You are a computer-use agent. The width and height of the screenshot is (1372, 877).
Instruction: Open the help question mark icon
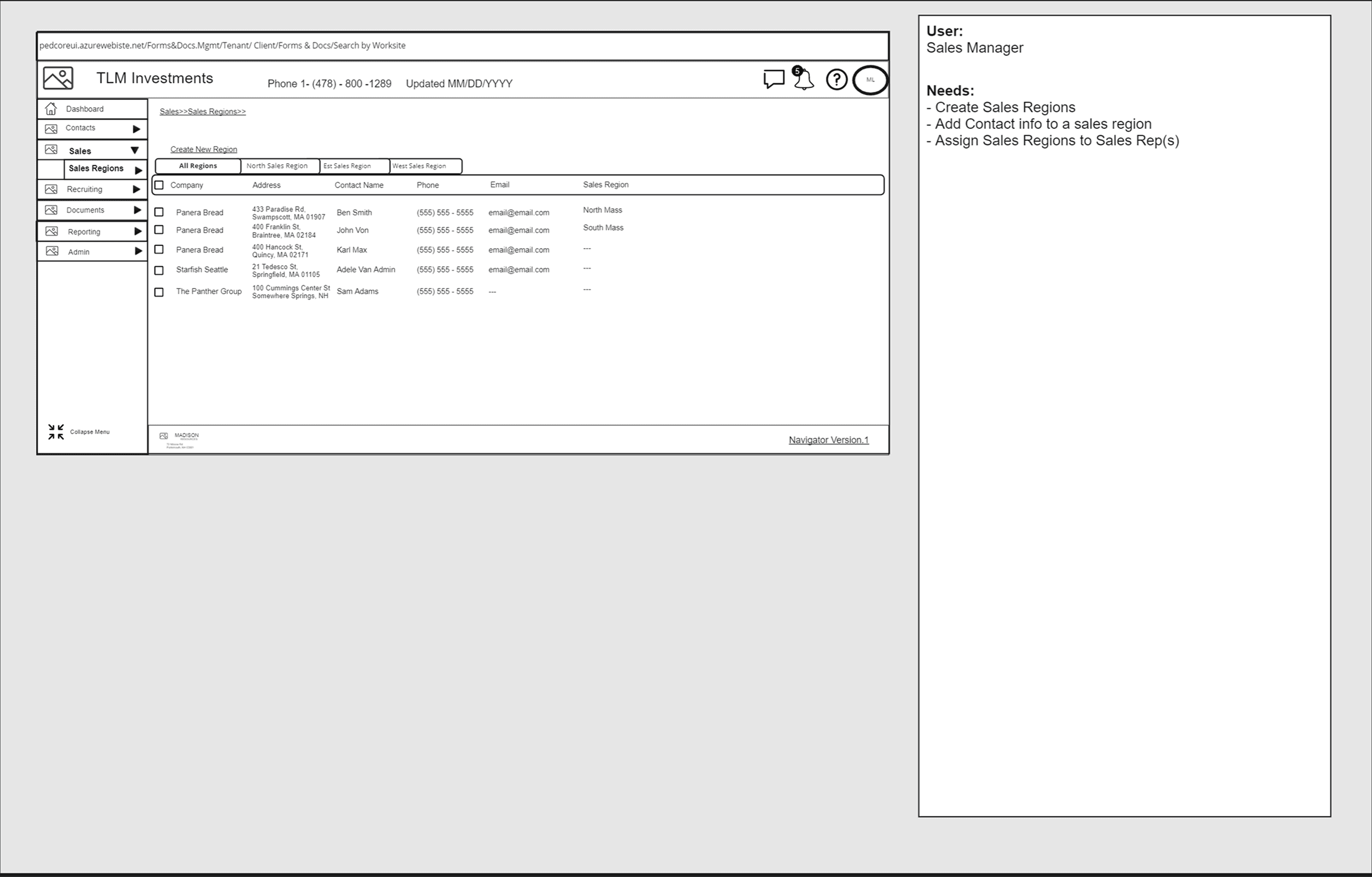tap(836, 79)
